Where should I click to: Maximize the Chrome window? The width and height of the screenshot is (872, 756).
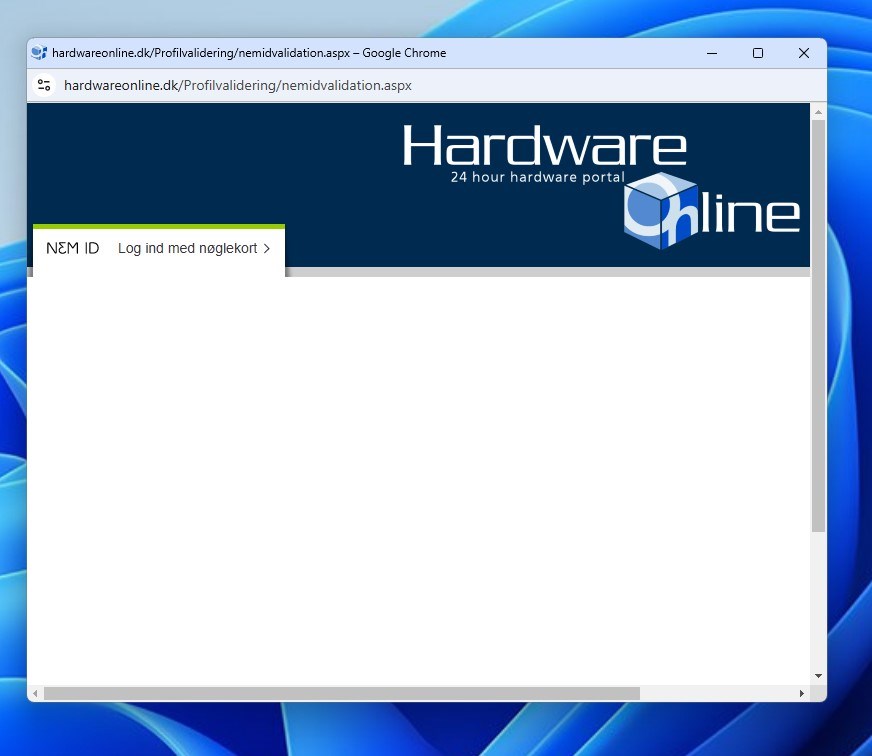point(757,53)
